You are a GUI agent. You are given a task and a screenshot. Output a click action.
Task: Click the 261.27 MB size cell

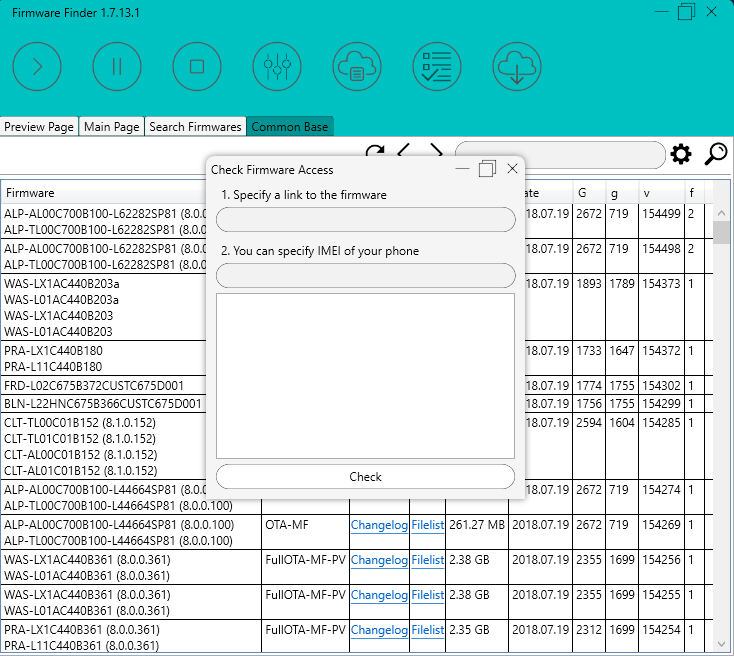click(x=477, y=525)
